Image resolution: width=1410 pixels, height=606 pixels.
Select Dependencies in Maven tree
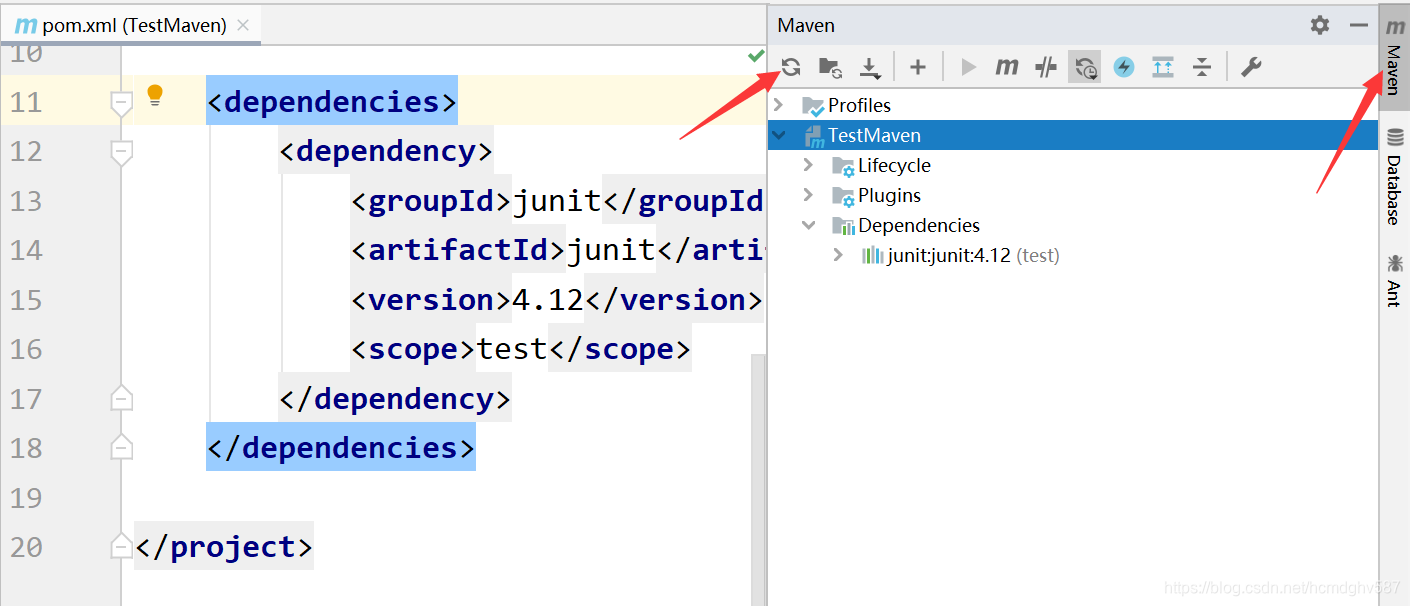point(919,225)
